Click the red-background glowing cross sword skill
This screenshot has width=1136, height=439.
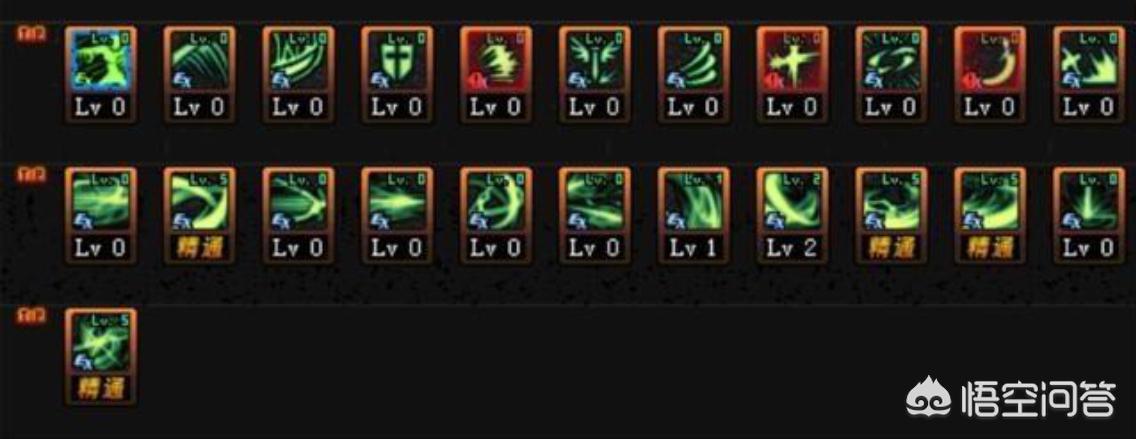click(792, 61)
